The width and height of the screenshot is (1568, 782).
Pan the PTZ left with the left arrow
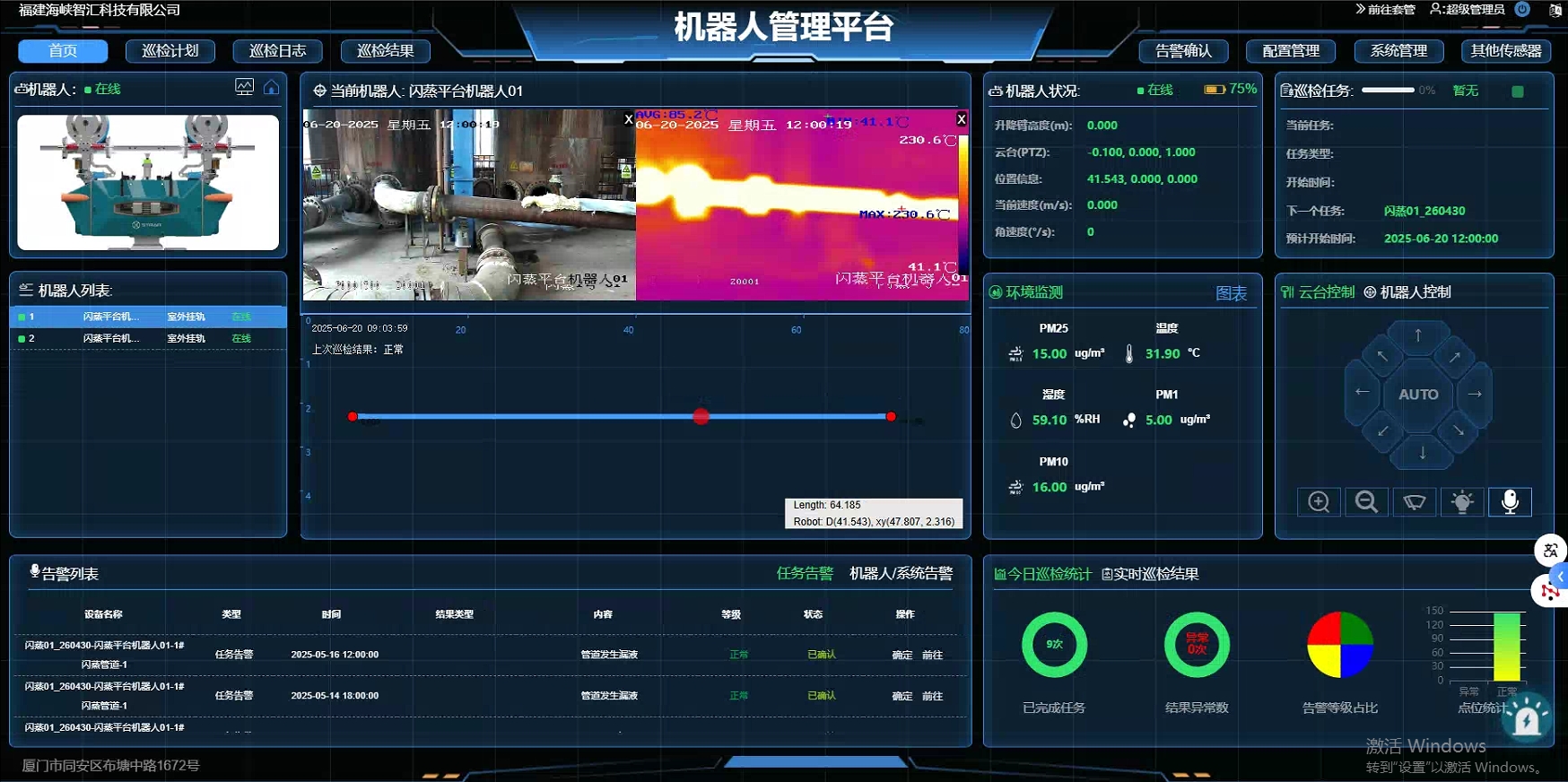pos(1362,392)
